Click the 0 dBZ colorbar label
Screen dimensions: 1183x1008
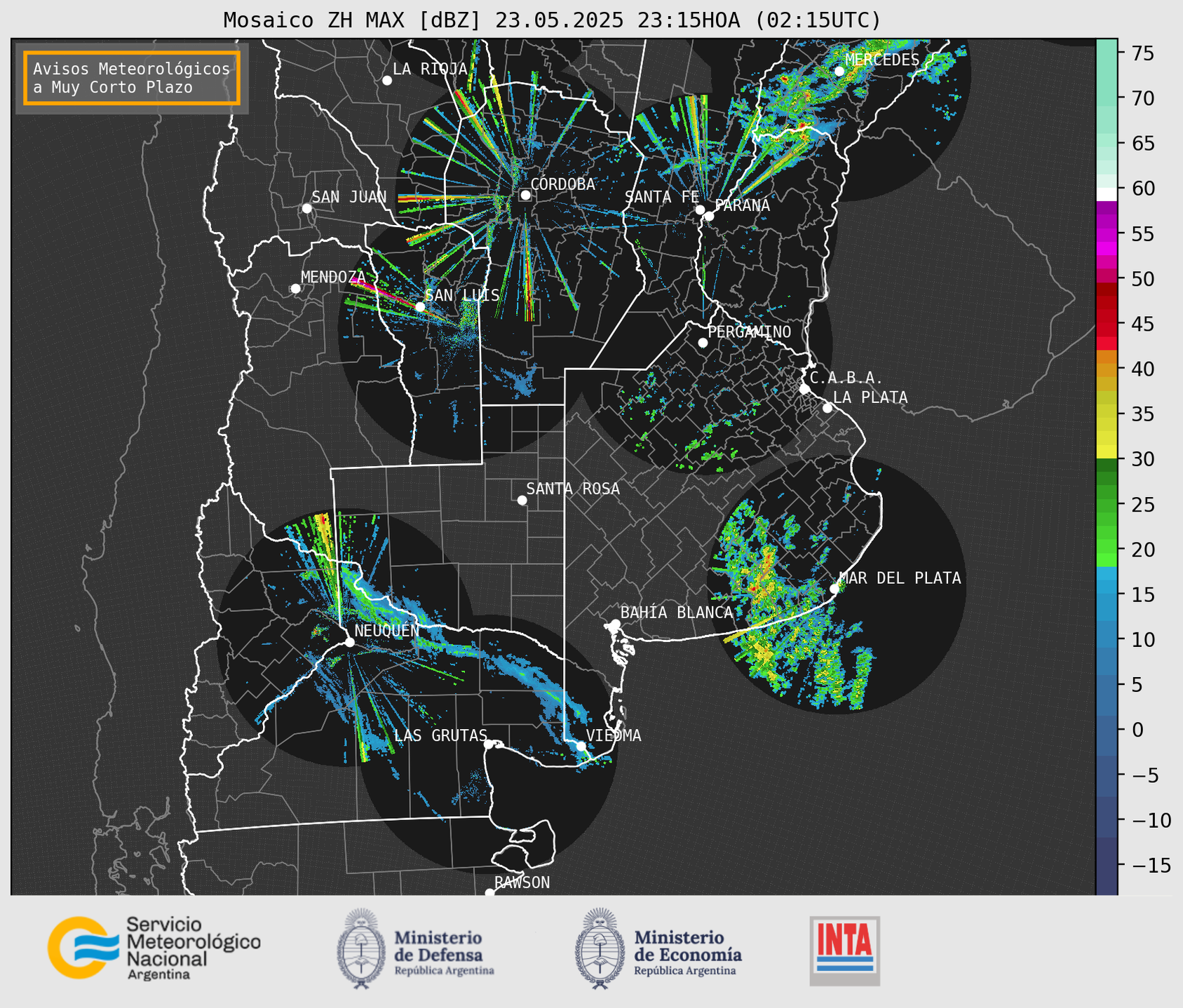pos(1137,730)
